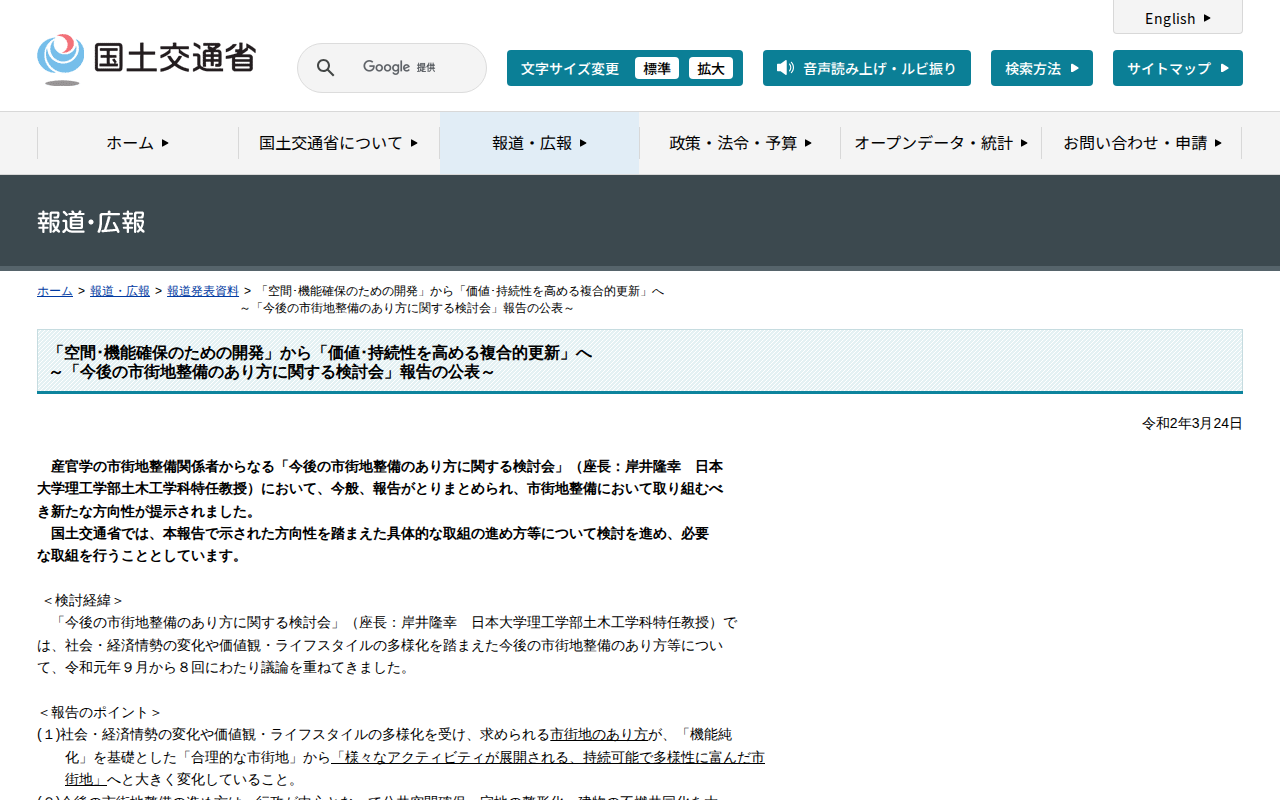Switch to the English site
Image resolution: width=1280 pixels, height=800 pixels.
[x=1178, y=18]
